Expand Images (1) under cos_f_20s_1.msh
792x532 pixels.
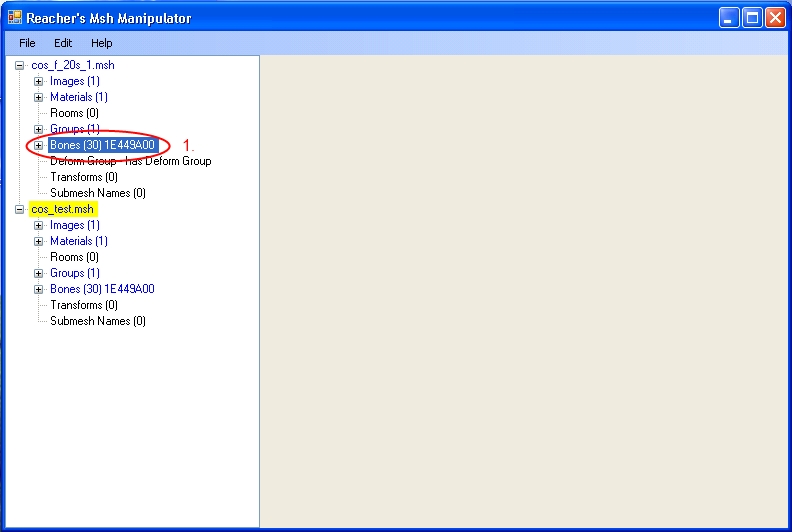tap(39, 81)
